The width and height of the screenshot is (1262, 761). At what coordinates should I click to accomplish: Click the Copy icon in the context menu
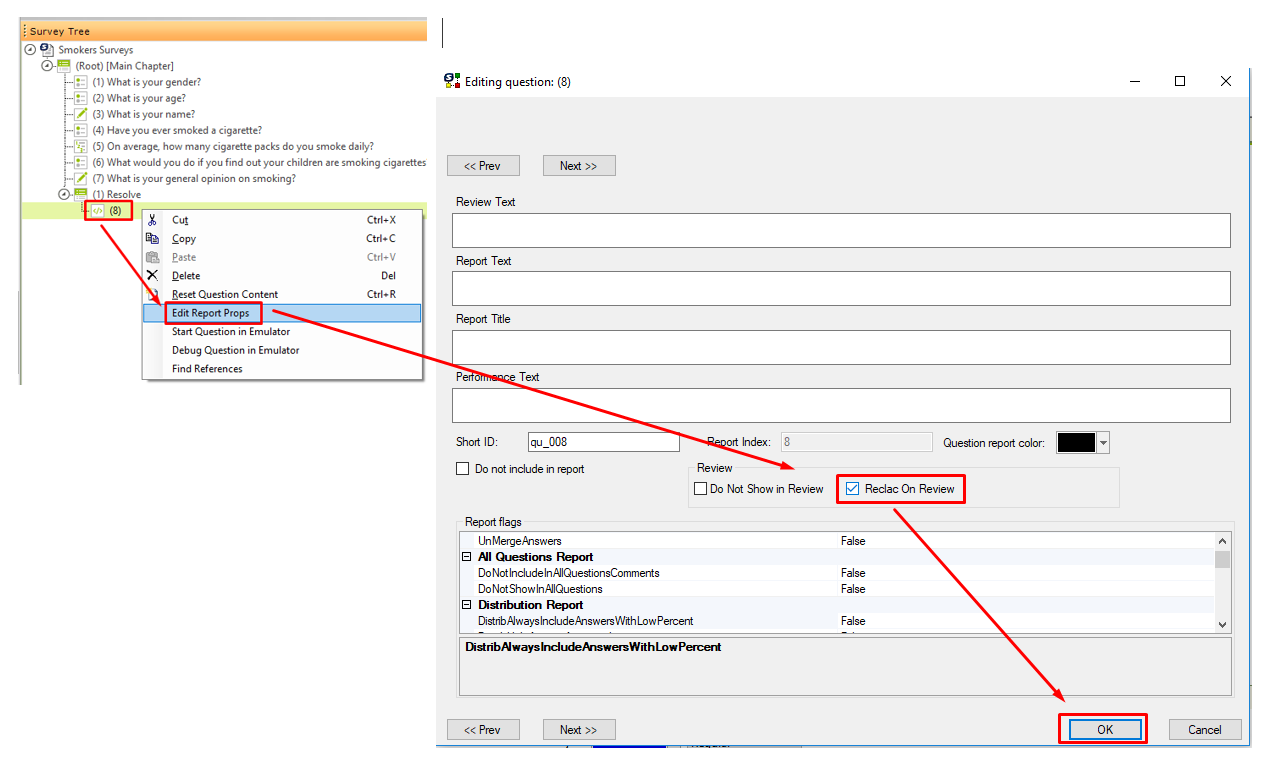(x=152, y=239)
